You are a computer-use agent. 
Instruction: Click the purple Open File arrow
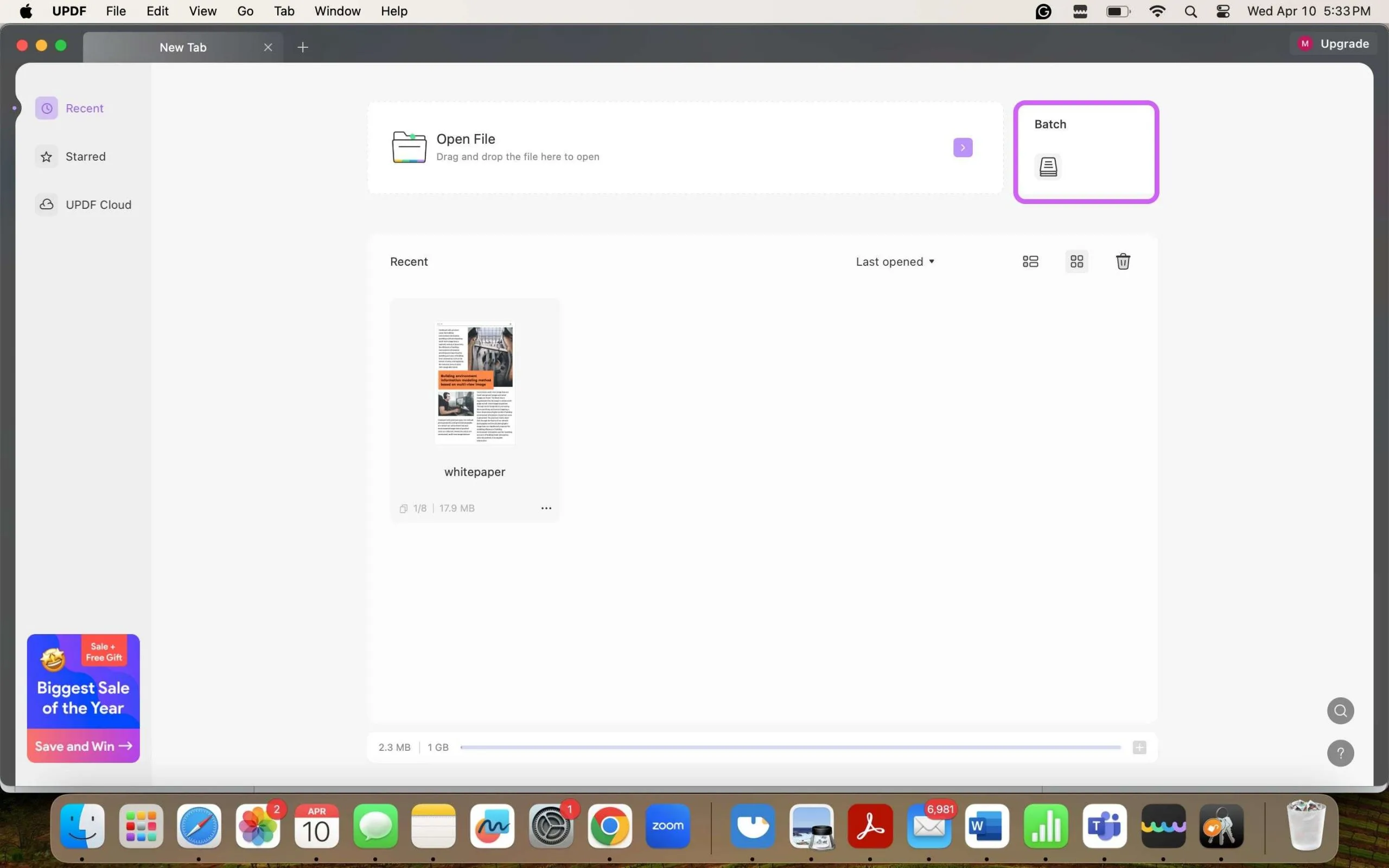963,148
